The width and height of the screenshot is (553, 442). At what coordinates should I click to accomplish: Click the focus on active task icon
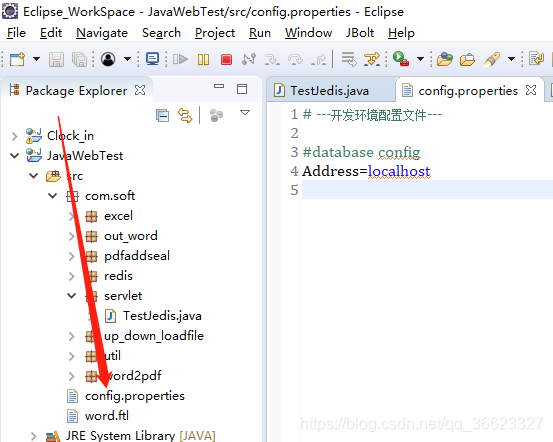click(216, 115)
